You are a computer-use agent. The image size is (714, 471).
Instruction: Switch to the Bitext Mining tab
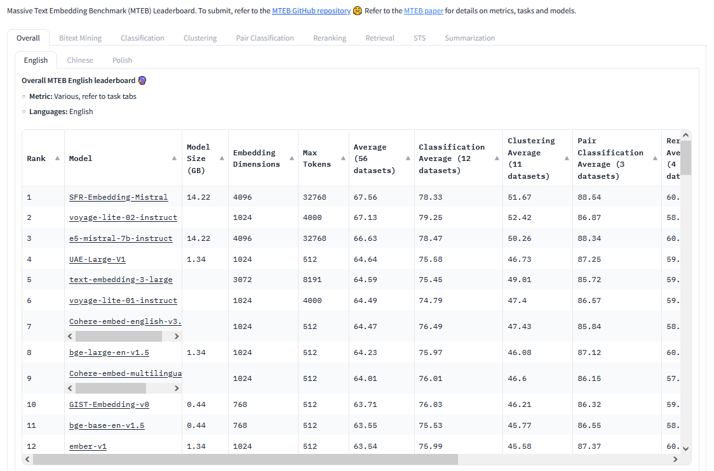click(80, 38)
